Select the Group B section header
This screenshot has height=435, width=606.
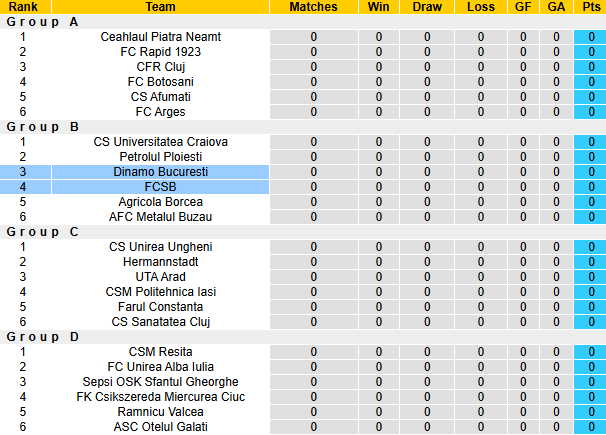tap(43, 127)
